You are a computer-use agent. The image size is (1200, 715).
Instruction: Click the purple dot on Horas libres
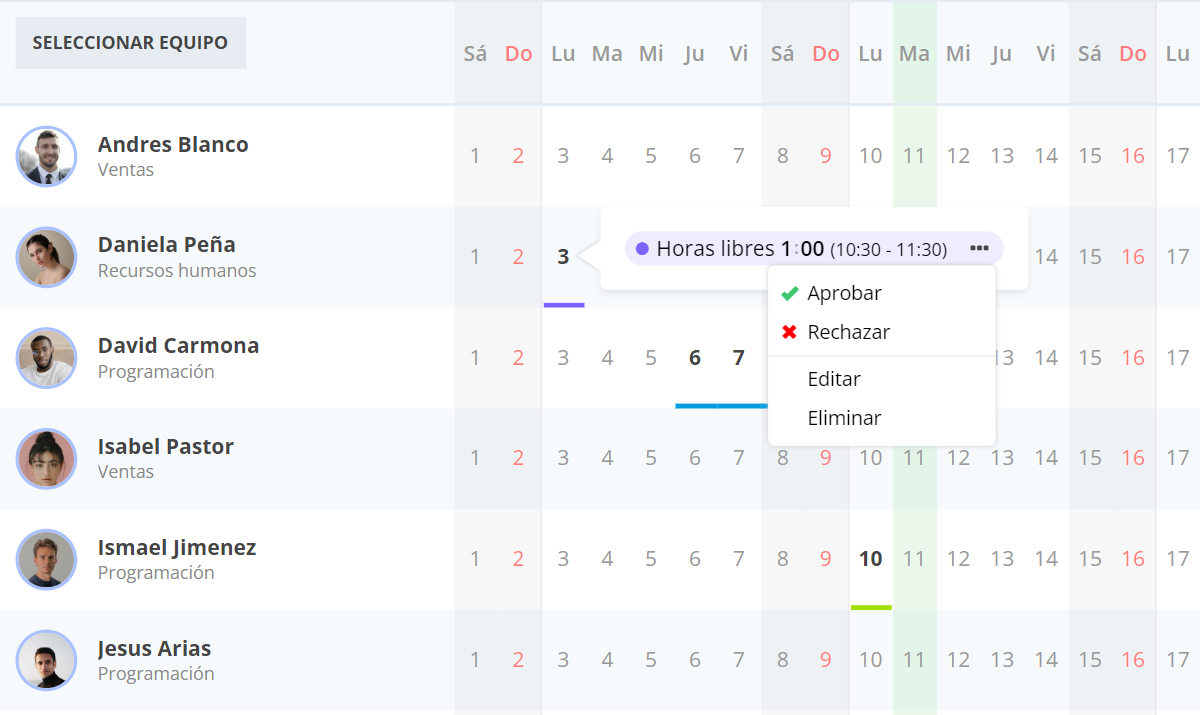tap(642, 249)
